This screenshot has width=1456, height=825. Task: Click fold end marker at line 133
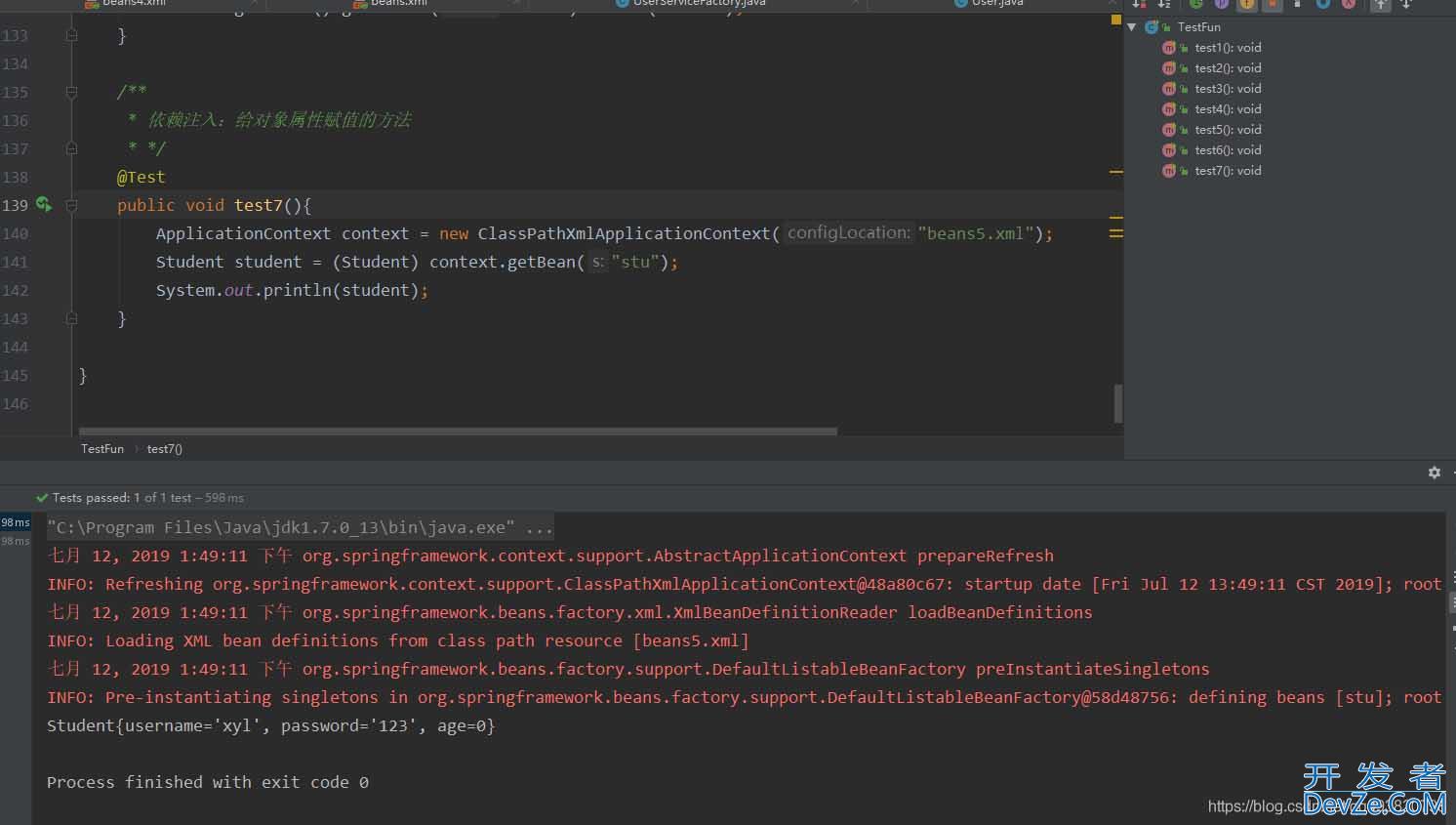71,35
